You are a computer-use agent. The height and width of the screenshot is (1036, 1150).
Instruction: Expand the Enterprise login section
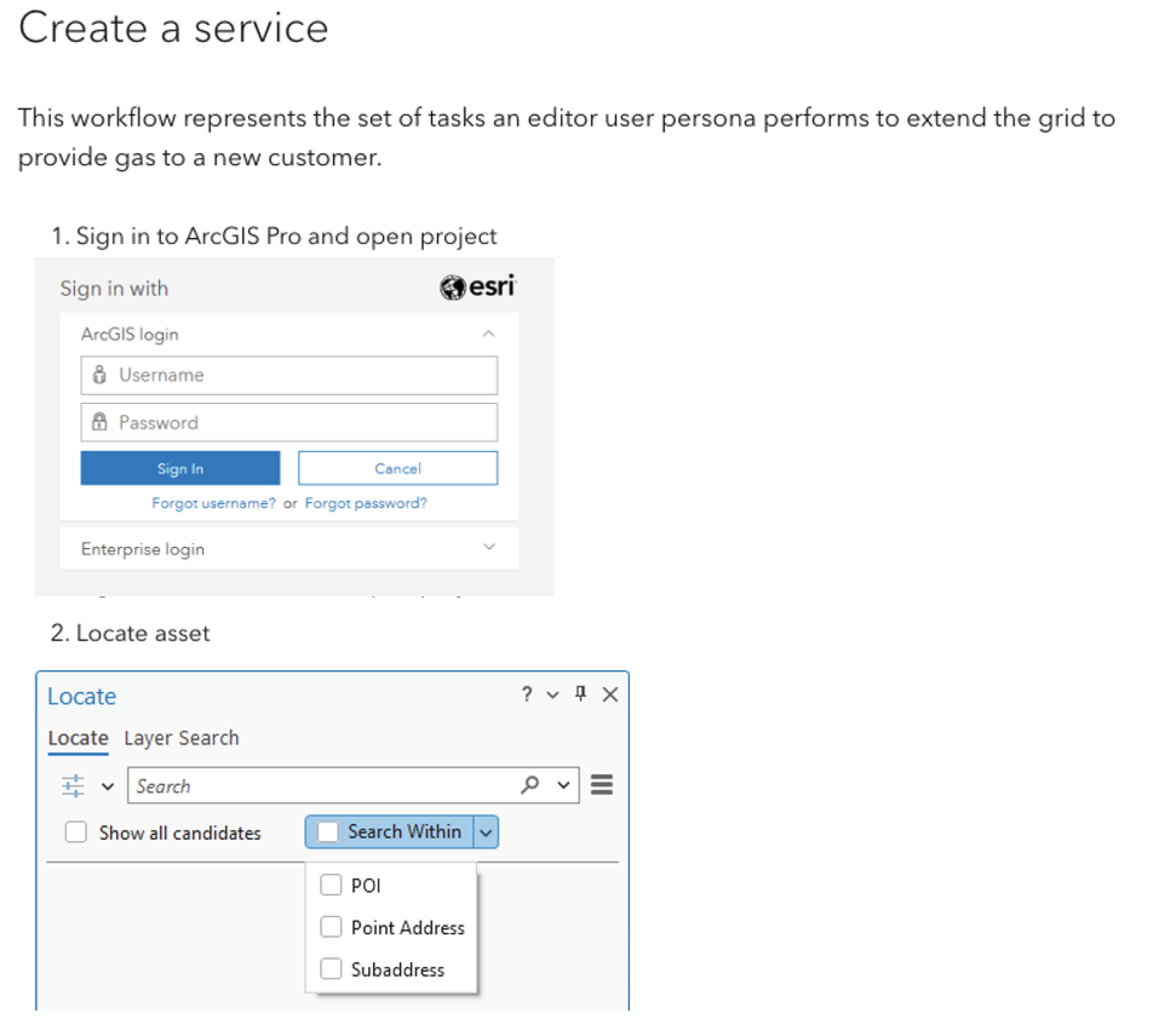(x=489, y=547)
